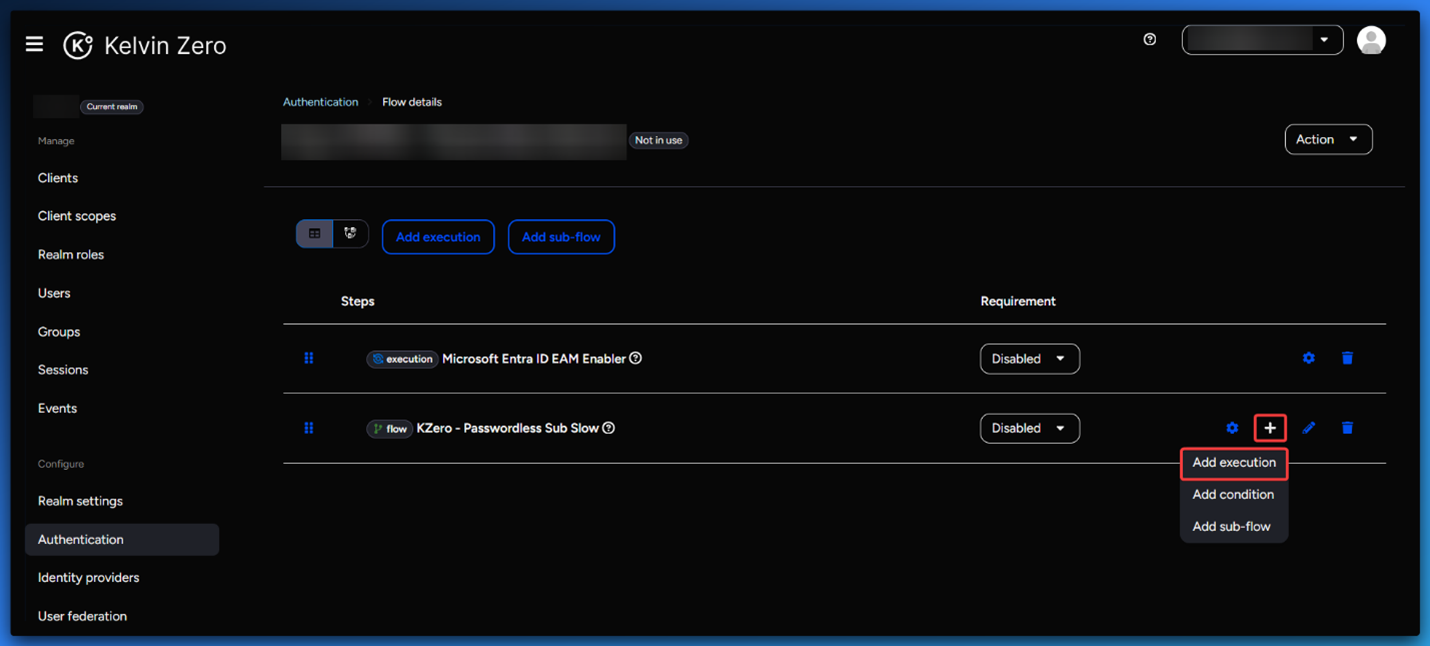The image size is (1430, 646).
Task: Delete the KZero Passwordless Sub Slow flow
Action: [1347, 428]
